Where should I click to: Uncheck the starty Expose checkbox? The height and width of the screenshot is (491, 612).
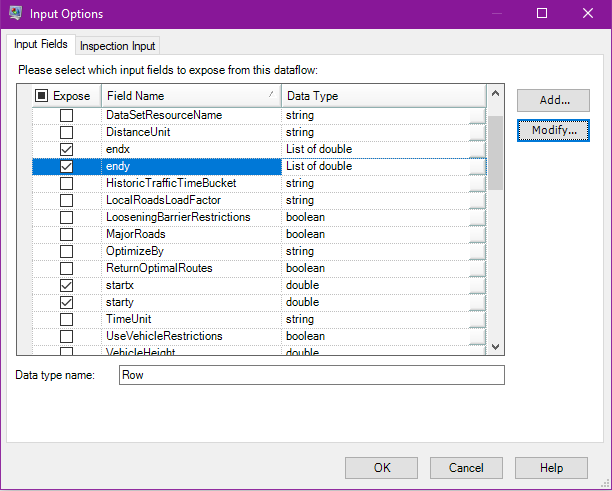point(66,302)
